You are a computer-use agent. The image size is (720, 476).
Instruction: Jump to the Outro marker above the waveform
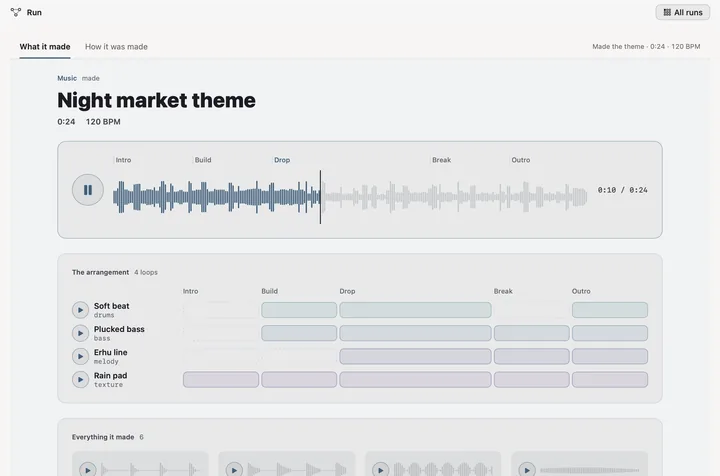click(x=521, y=160)
